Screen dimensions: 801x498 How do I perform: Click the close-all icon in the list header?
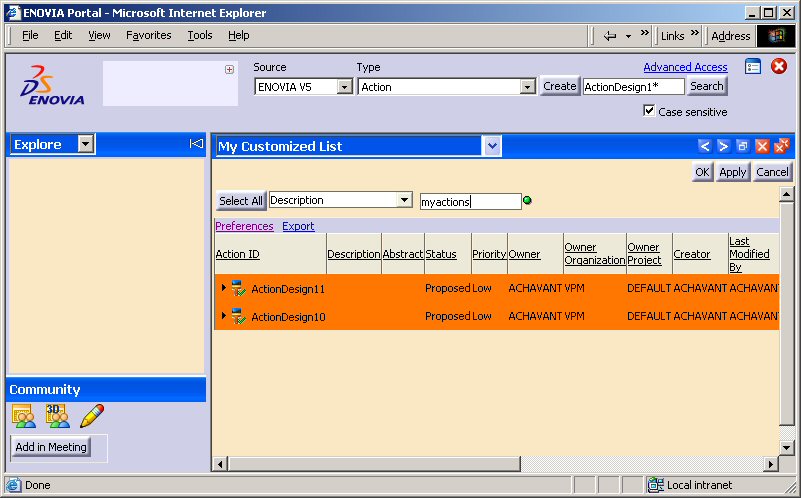point(782,146)
